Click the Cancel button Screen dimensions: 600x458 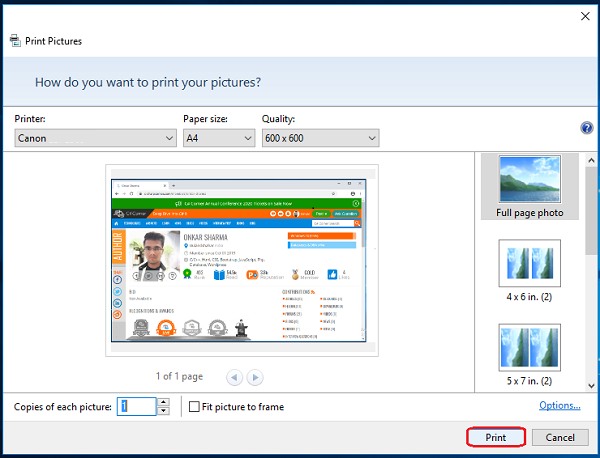click(560, 437)
